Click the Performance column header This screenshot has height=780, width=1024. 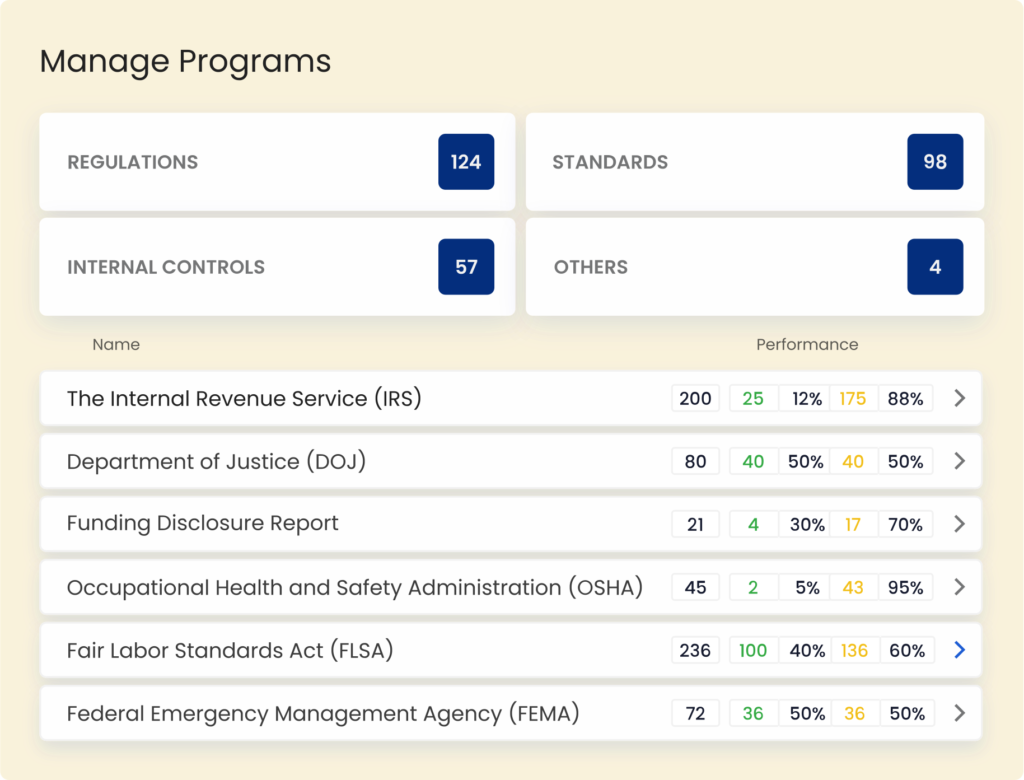807,344
